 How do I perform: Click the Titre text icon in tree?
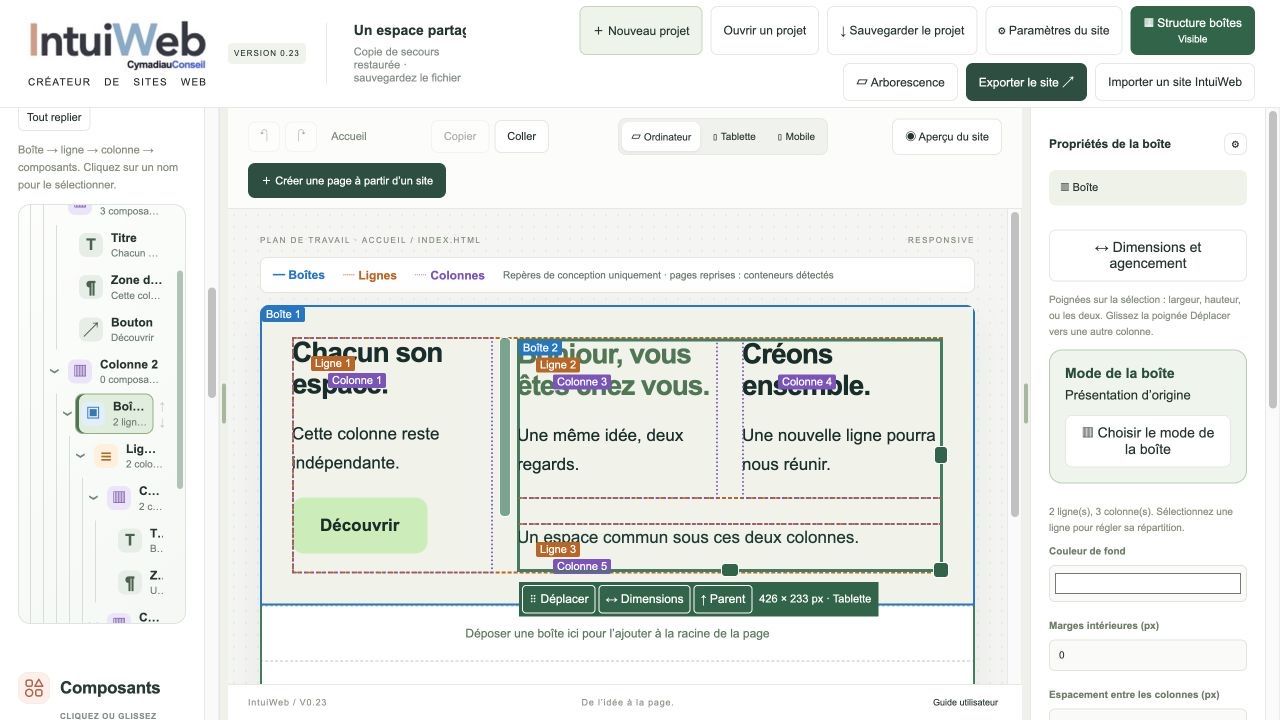[x=91, y=244]
